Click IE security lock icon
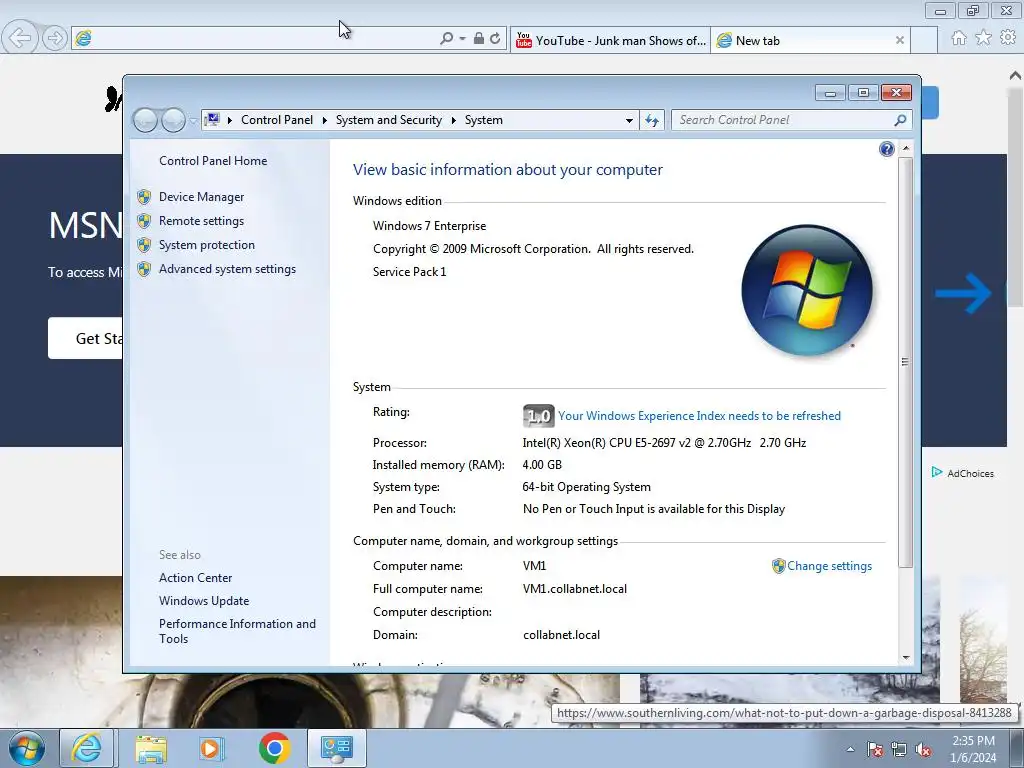Viewport: 1024px width, 768px height. (479, 39)
